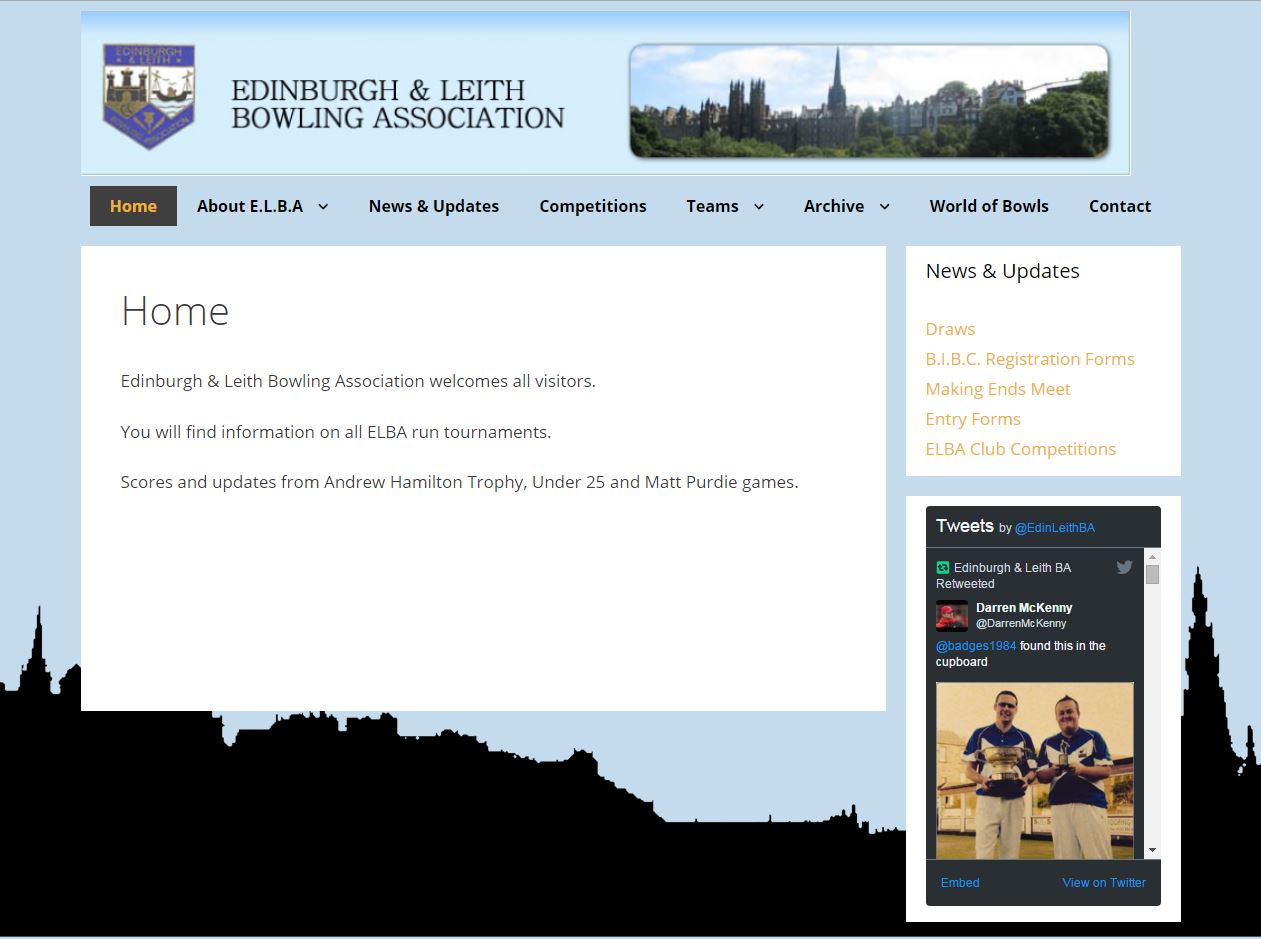Open B.I.B.C. Registration Forms link
The height and width of the screenshot is (939, 1261).
[1030, 359]
